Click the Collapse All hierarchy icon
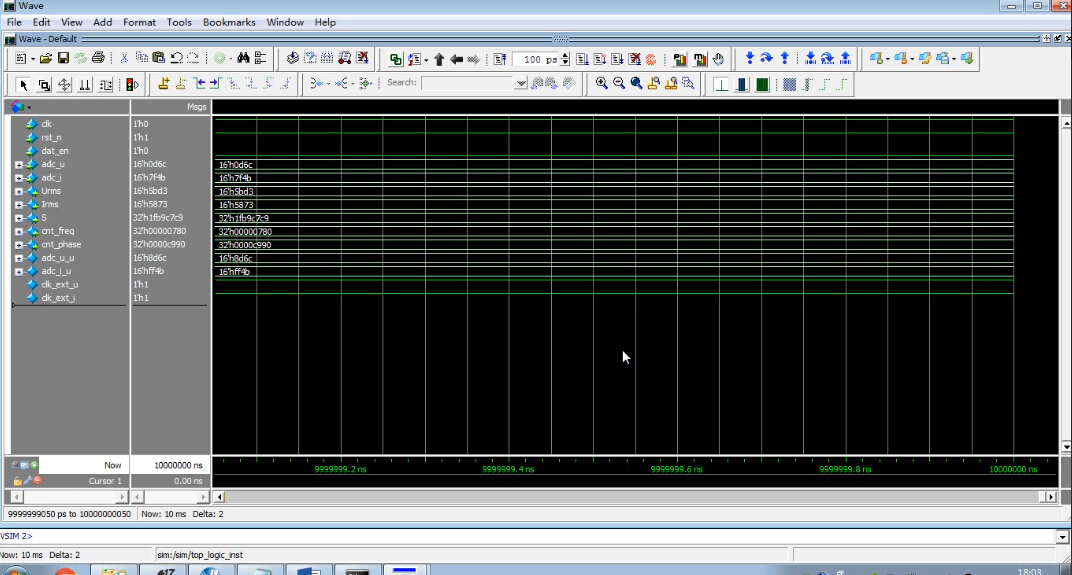 [x=260, y=59]
